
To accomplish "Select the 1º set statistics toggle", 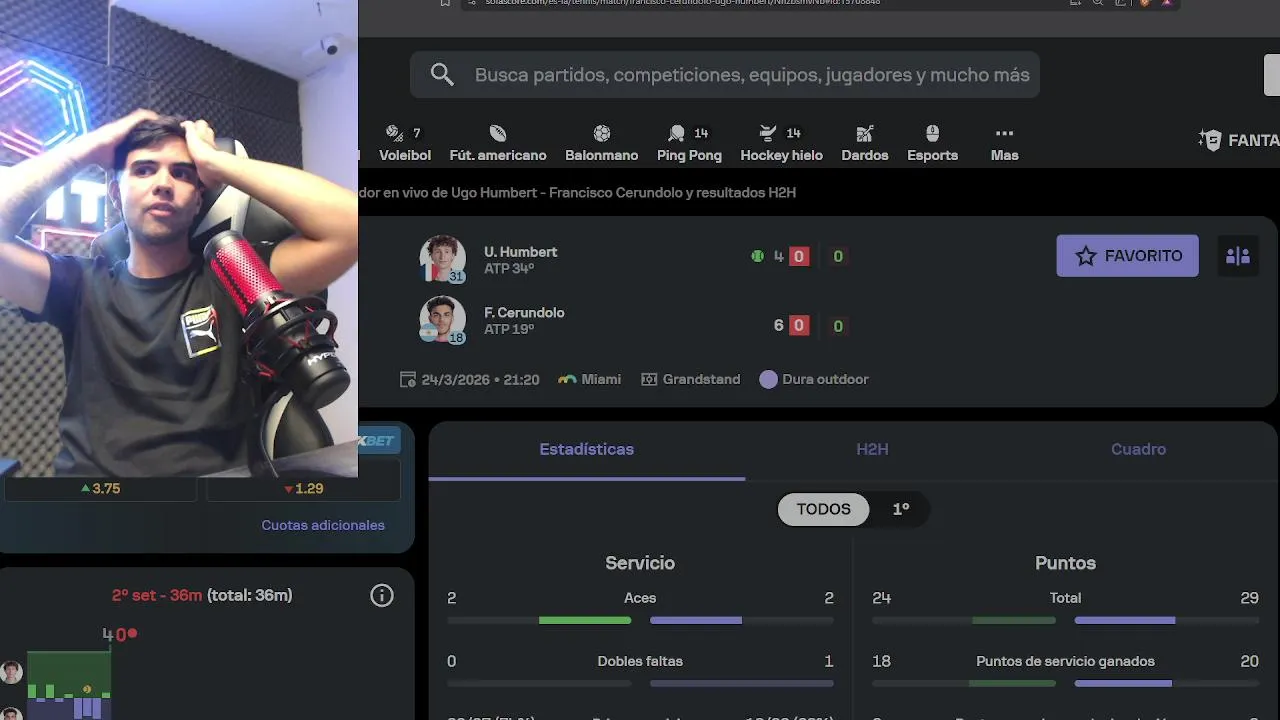I will click(900, 509).
